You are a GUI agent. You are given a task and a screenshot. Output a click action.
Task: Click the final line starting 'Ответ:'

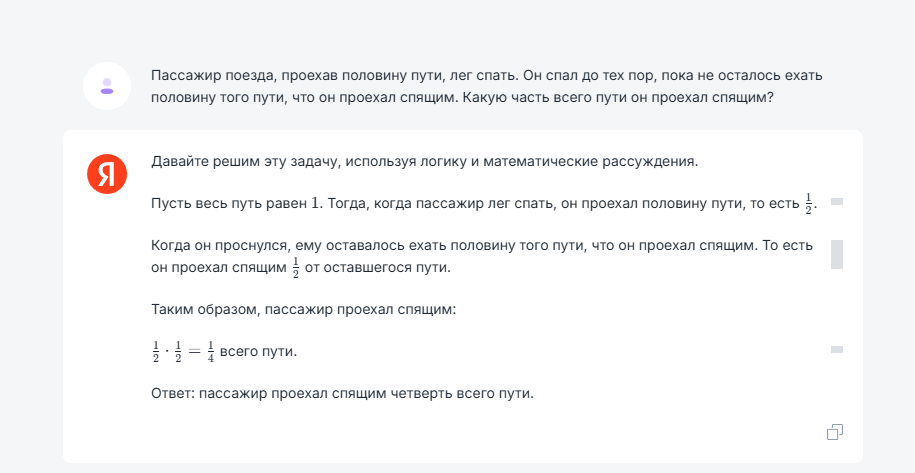point(342,393)
